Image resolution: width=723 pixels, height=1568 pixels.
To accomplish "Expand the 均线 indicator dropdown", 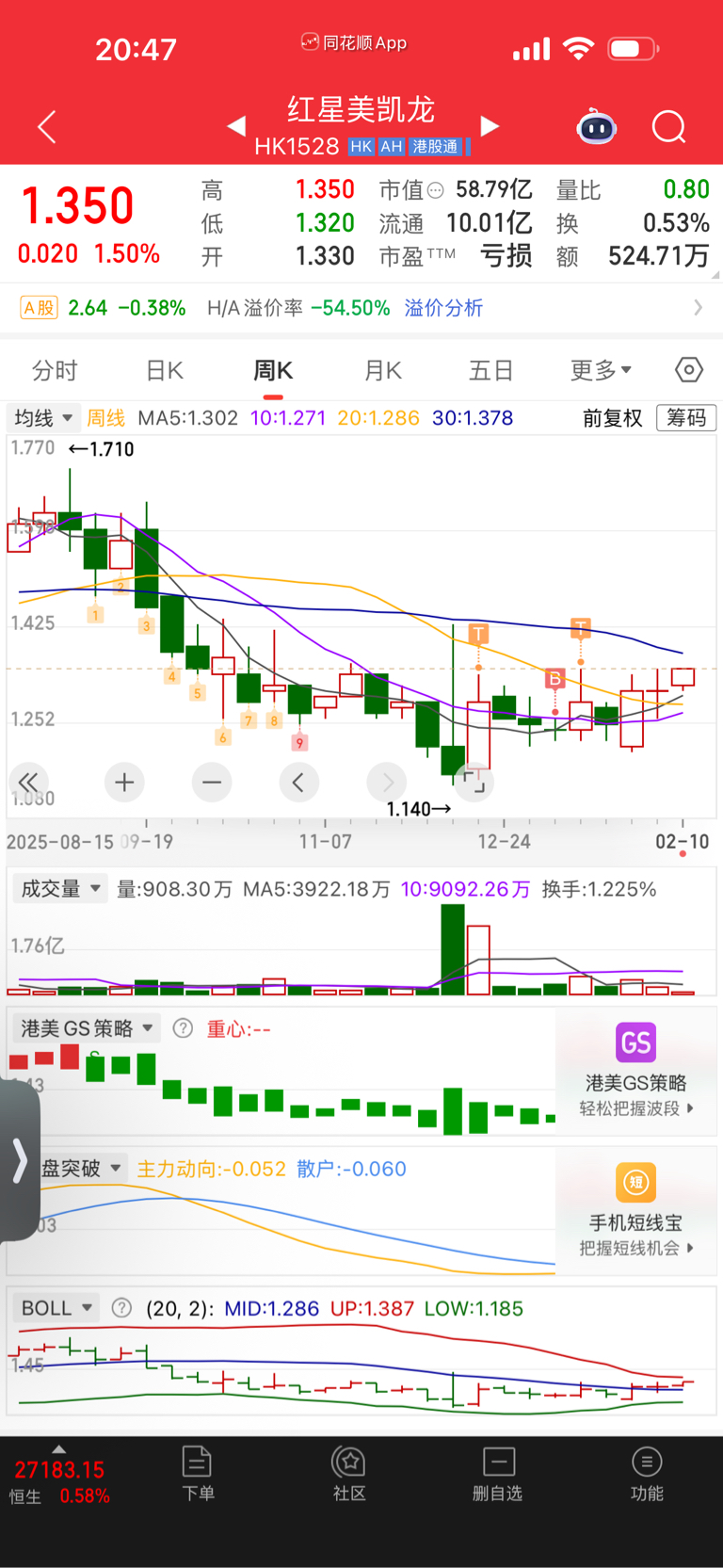I will click(x=43, y=417).
